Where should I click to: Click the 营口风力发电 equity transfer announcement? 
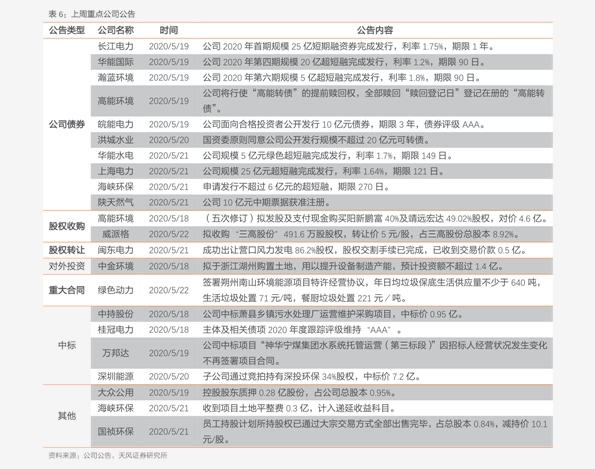coord(365,250)
